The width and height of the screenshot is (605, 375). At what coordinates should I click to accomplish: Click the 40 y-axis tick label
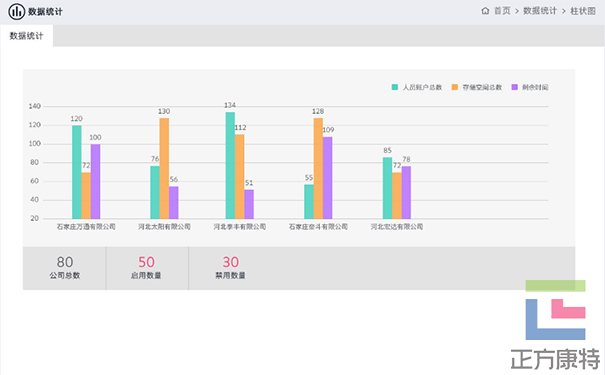[34, 200]
